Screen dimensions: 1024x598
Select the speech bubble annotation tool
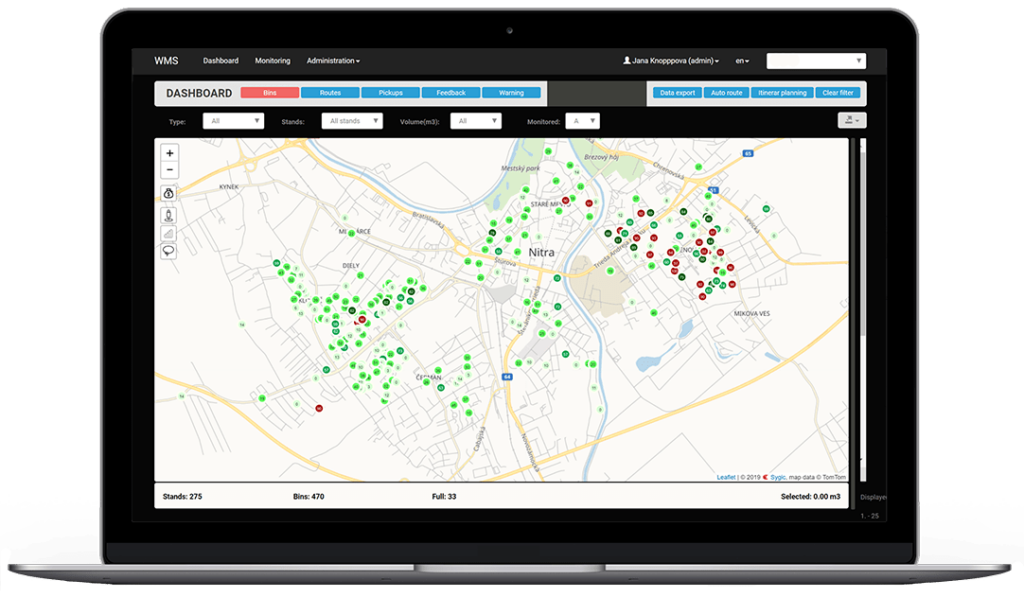(168, 250)
